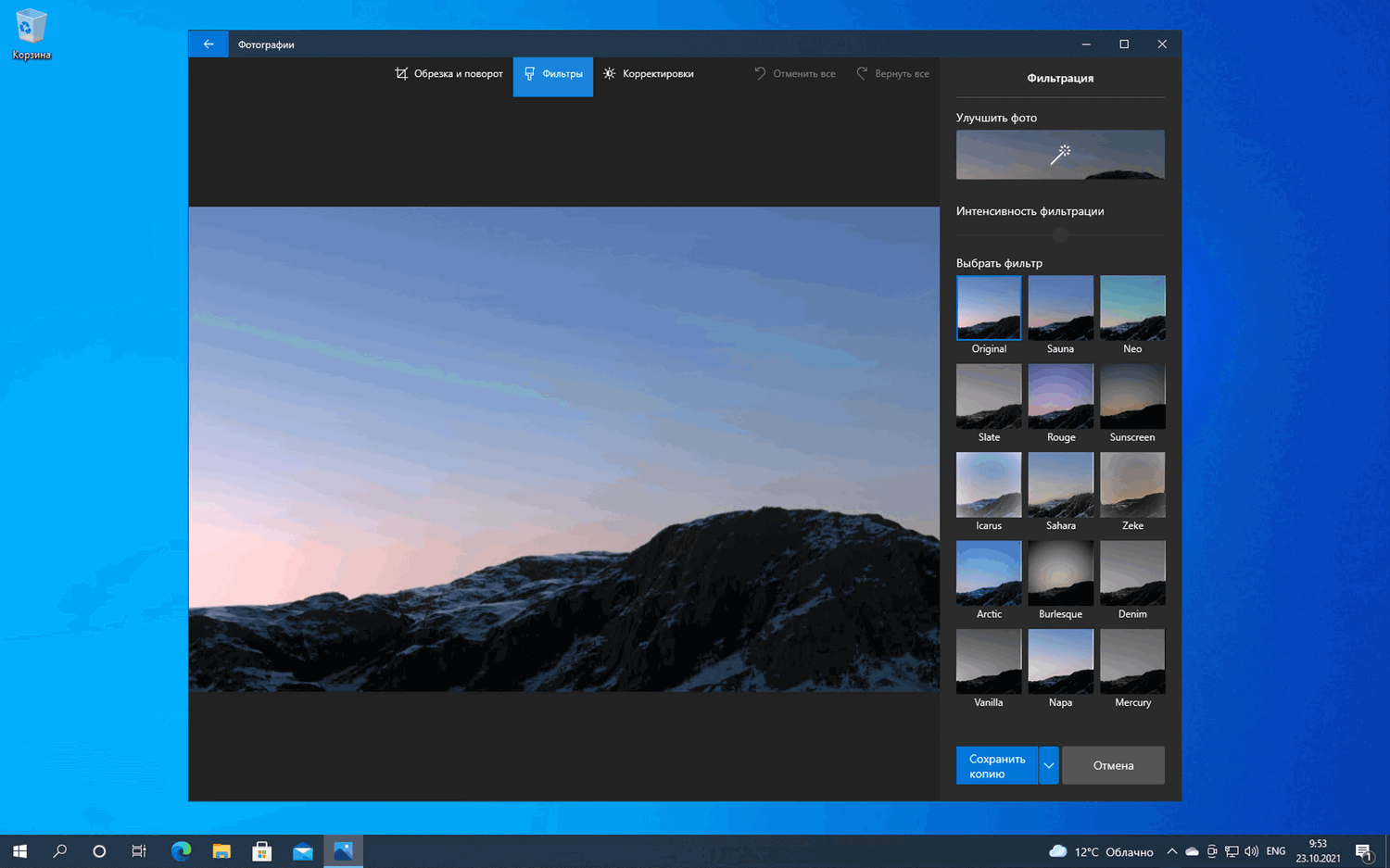The width and height of the screenshot is (1390, 868).
Task: Choose the Rouge filter
Action: [1060, 396]
